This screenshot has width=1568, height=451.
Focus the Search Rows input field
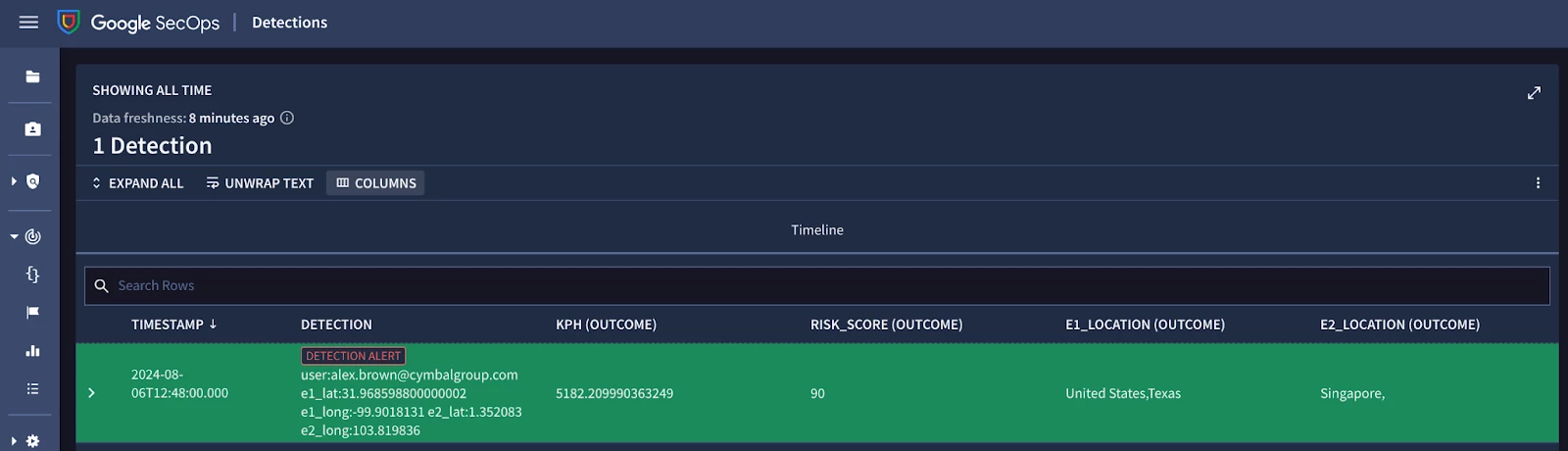click(817, 285)
